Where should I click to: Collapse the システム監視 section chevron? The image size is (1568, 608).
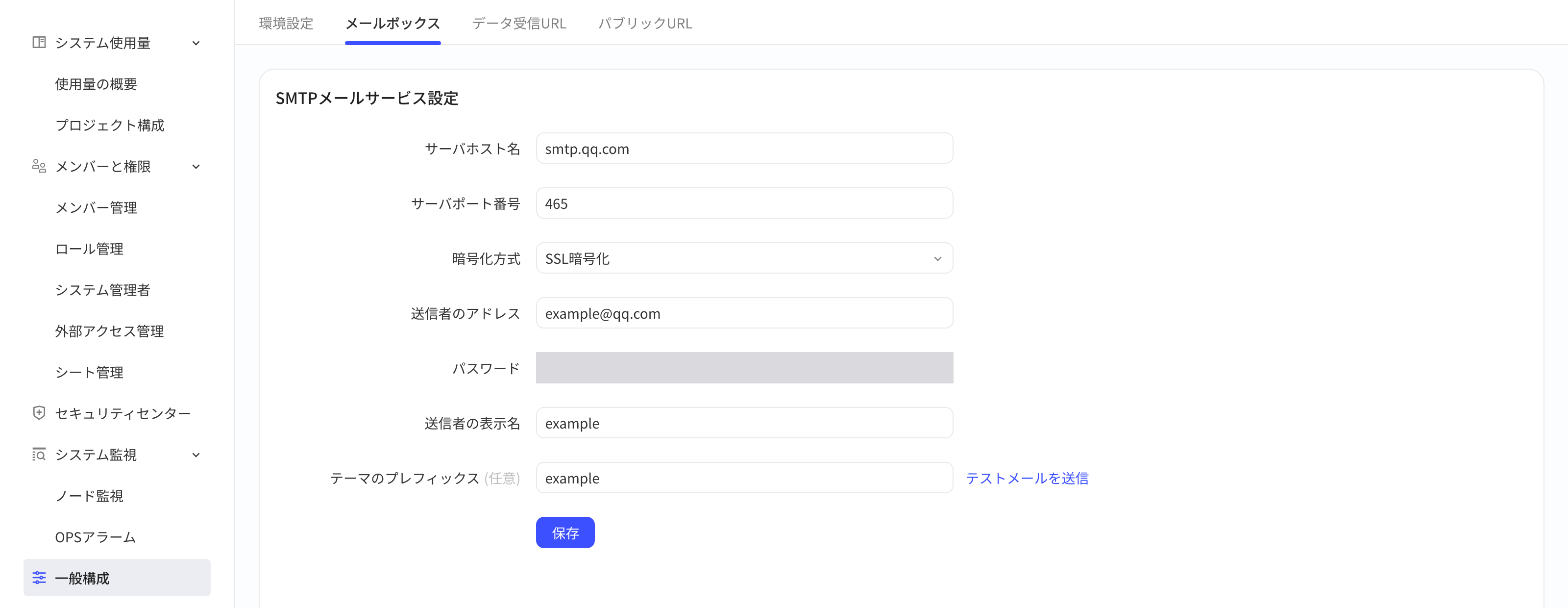[196, 455]
